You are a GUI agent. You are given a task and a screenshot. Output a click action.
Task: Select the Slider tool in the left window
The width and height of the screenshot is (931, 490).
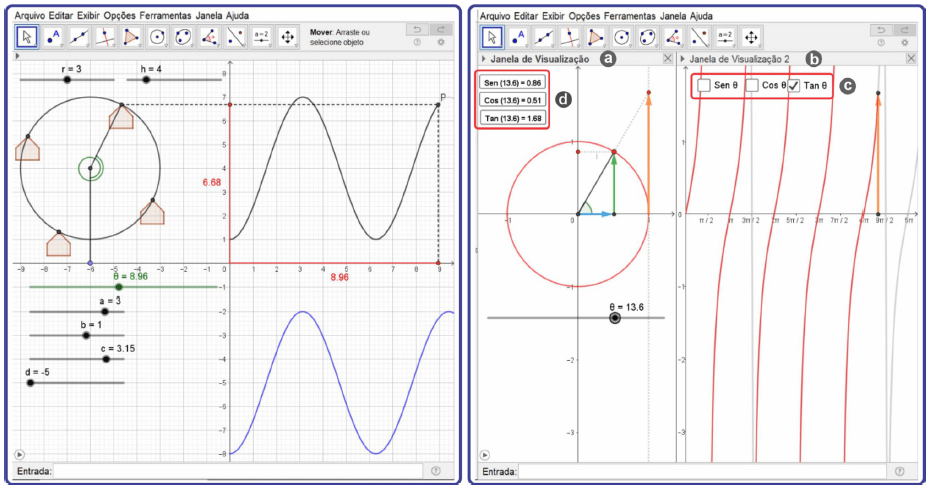click(262, 37)
